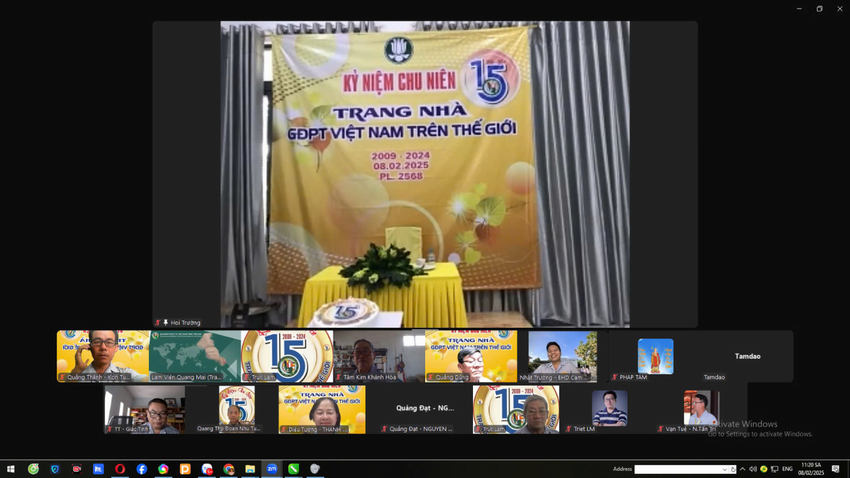850x478 pixels.
Task: Open the red screen recorder taskbar icon
Action: 76,469
